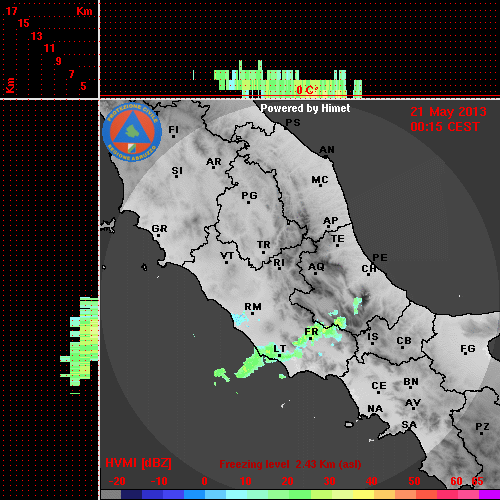
Task: Click the PE label on the Adriatic coast
Action: pos(380,257)
